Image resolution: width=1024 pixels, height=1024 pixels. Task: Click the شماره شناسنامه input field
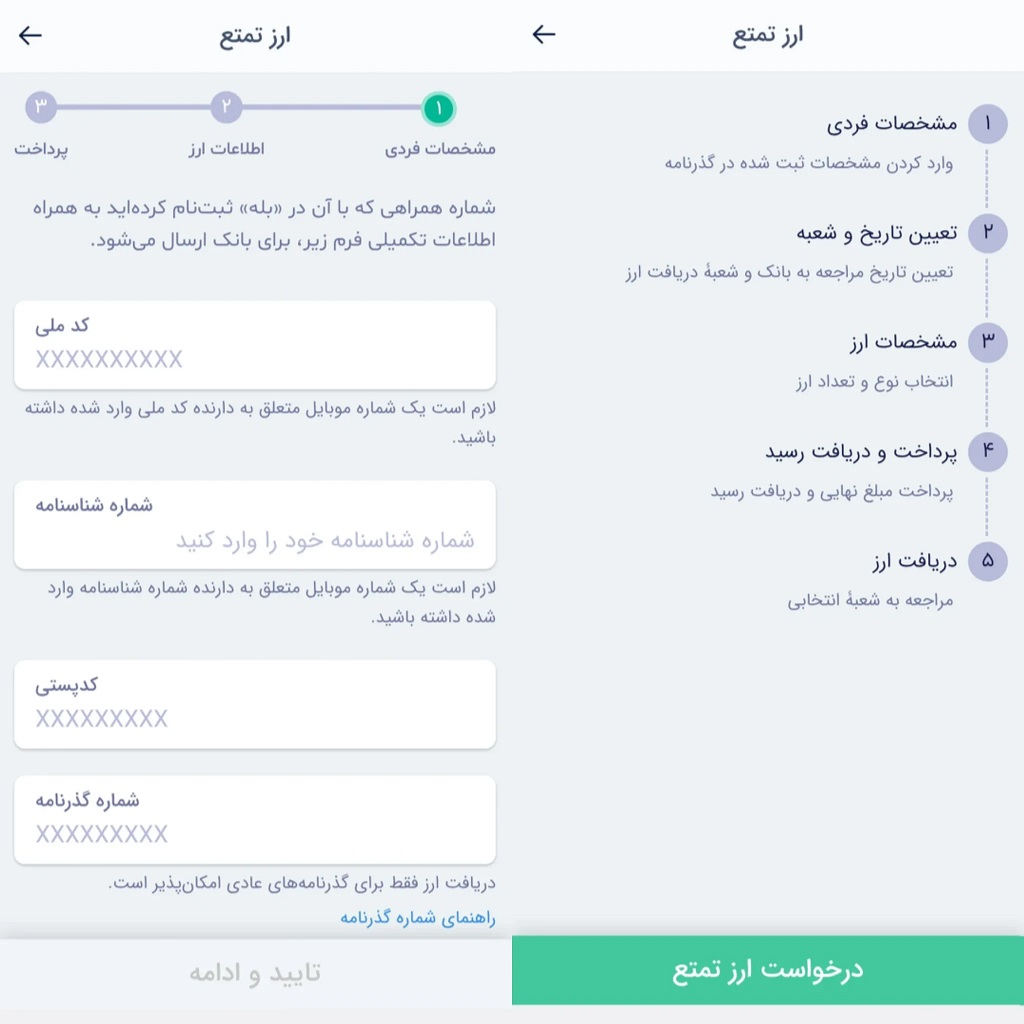(x=255, y=524)
